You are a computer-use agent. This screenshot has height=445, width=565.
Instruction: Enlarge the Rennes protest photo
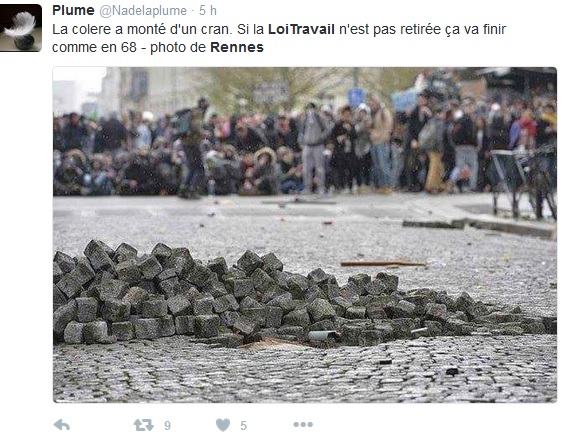point(305,235)
